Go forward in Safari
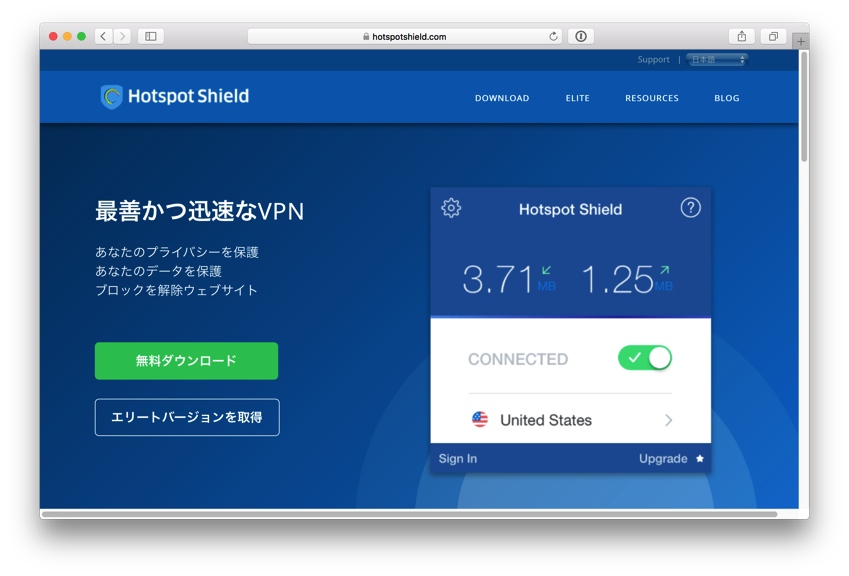Screen dimensions: 849x576 coord(122,36)
